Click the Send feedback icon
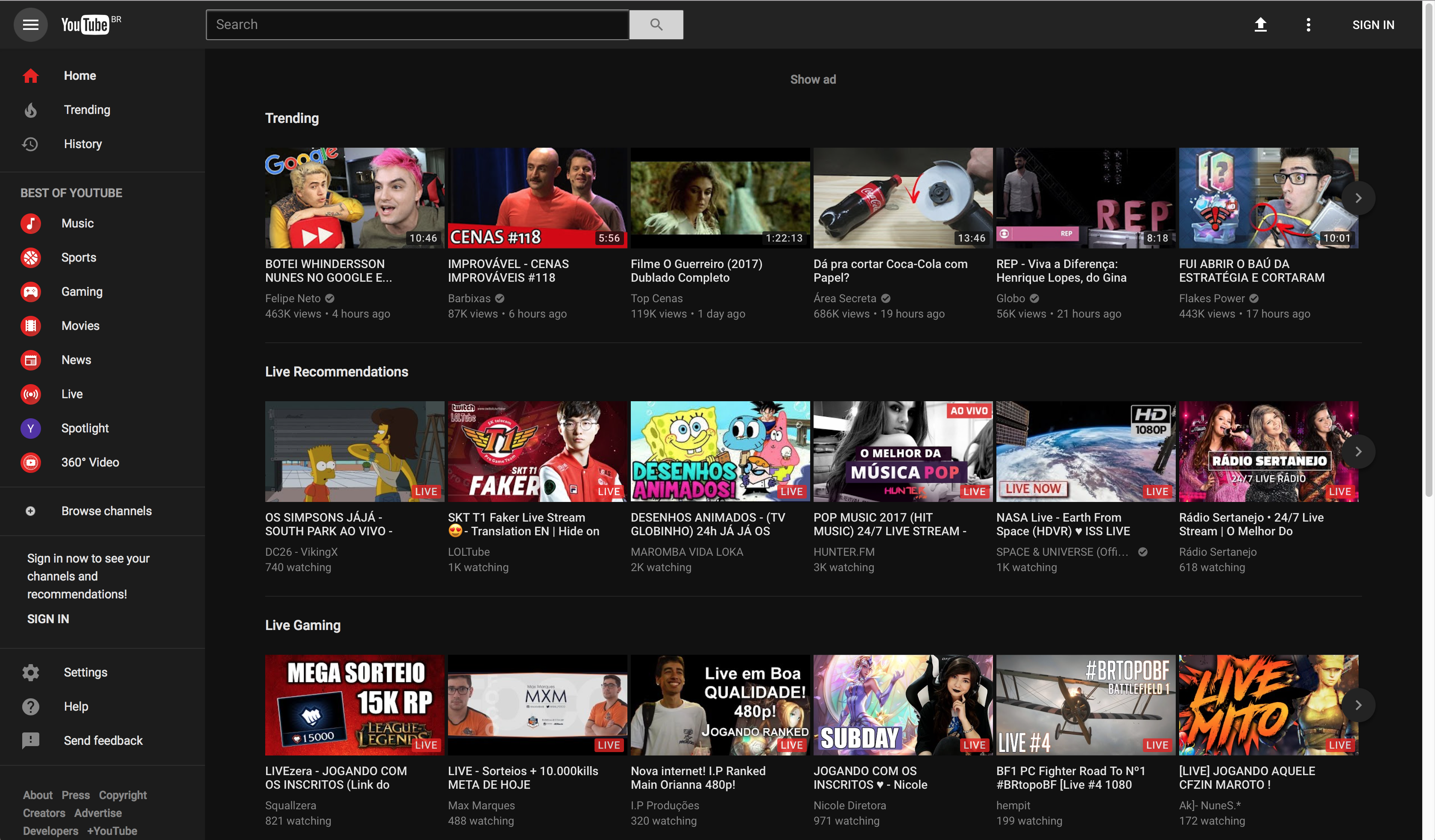The image size is (1435, 840). pyautogui.click(x=31, y=741)
